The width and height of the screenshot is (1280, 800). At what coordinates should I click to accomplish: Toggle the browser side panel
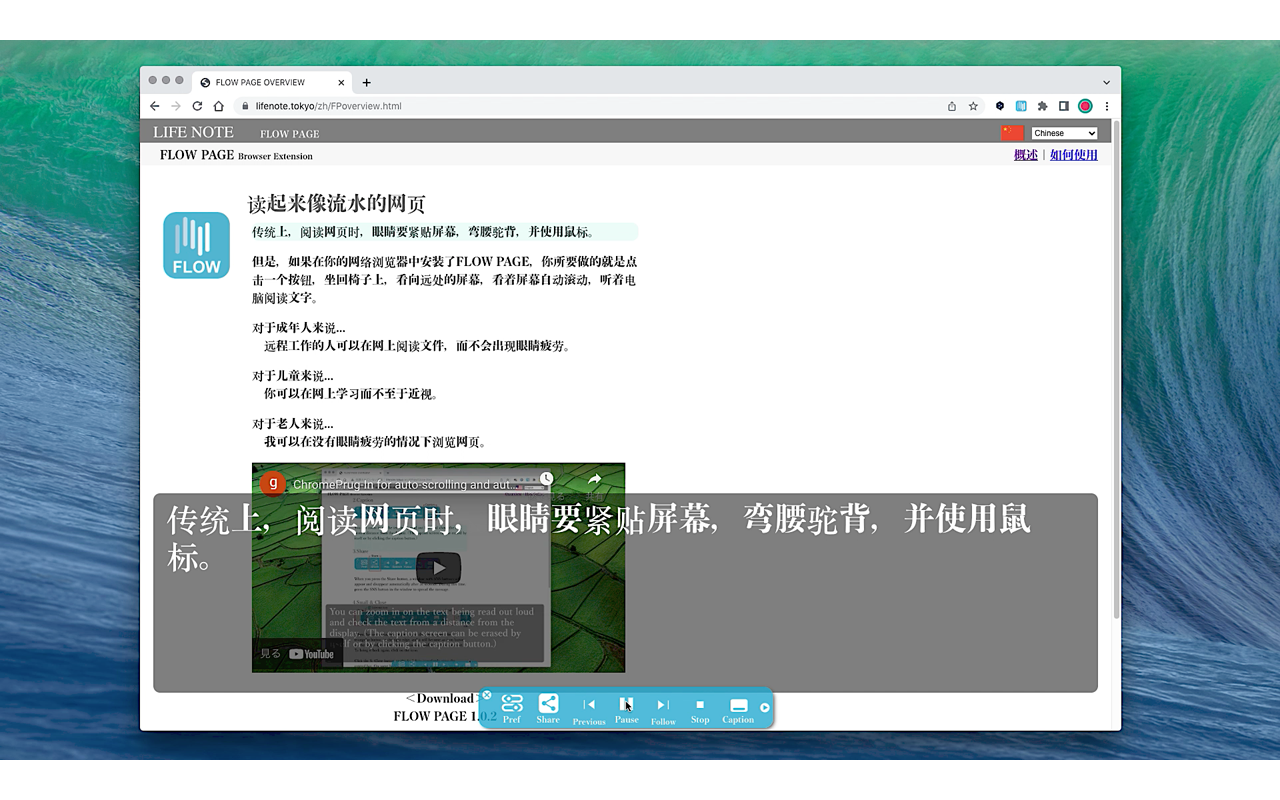(1064, 106)
